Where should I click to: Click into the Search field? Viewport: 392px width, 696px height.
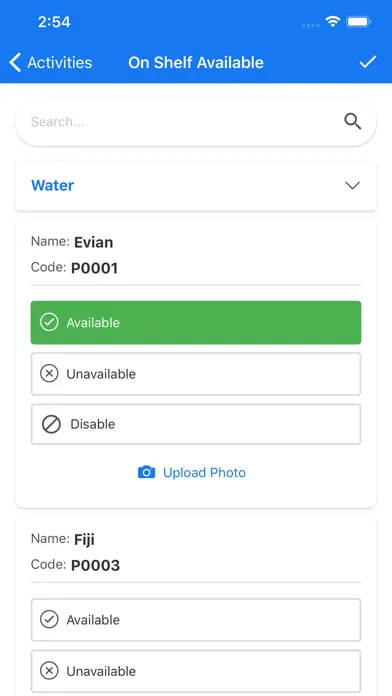point(196,122)
